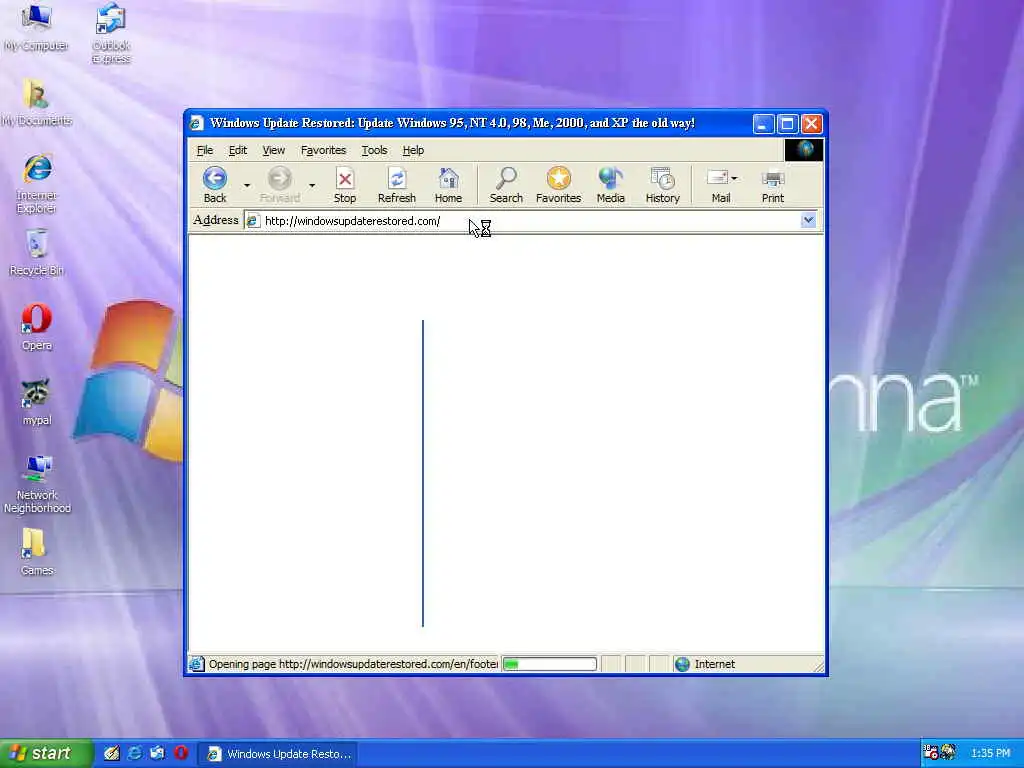The height and width of the screenshot is (768, 1024).
Task: Click the status bar page icon
Action: (197, 664)
